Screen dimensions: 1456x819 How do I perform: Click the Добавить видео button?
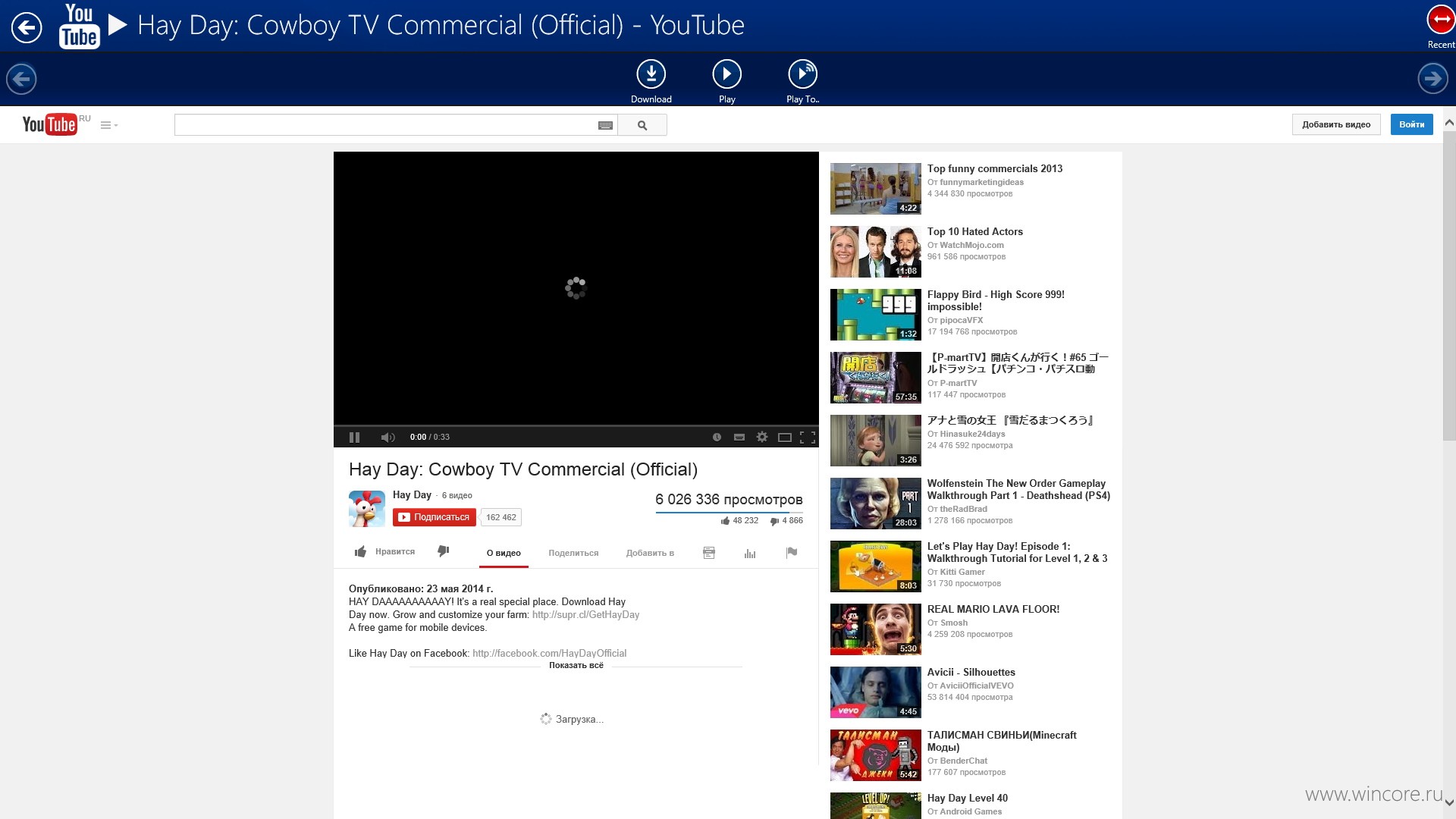(x=1336, y=124)
